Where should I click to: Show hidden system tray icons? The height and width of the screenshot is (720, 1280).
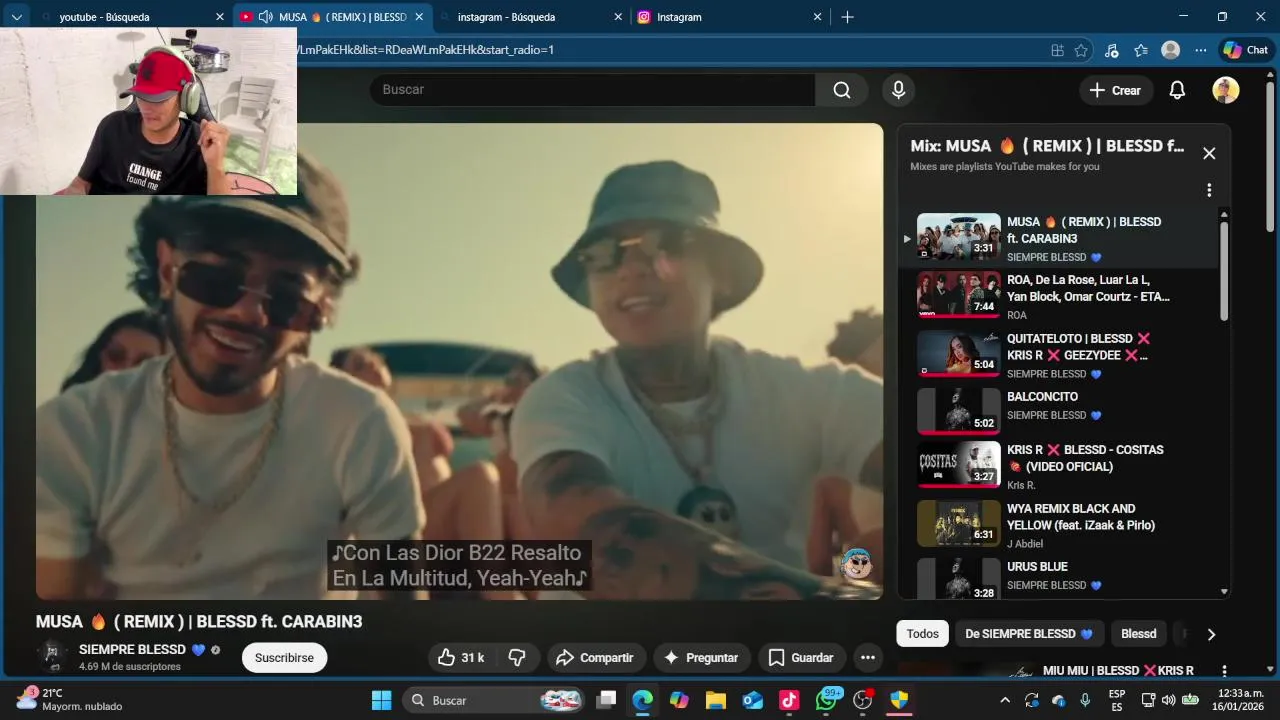(x=1005, y=700)
